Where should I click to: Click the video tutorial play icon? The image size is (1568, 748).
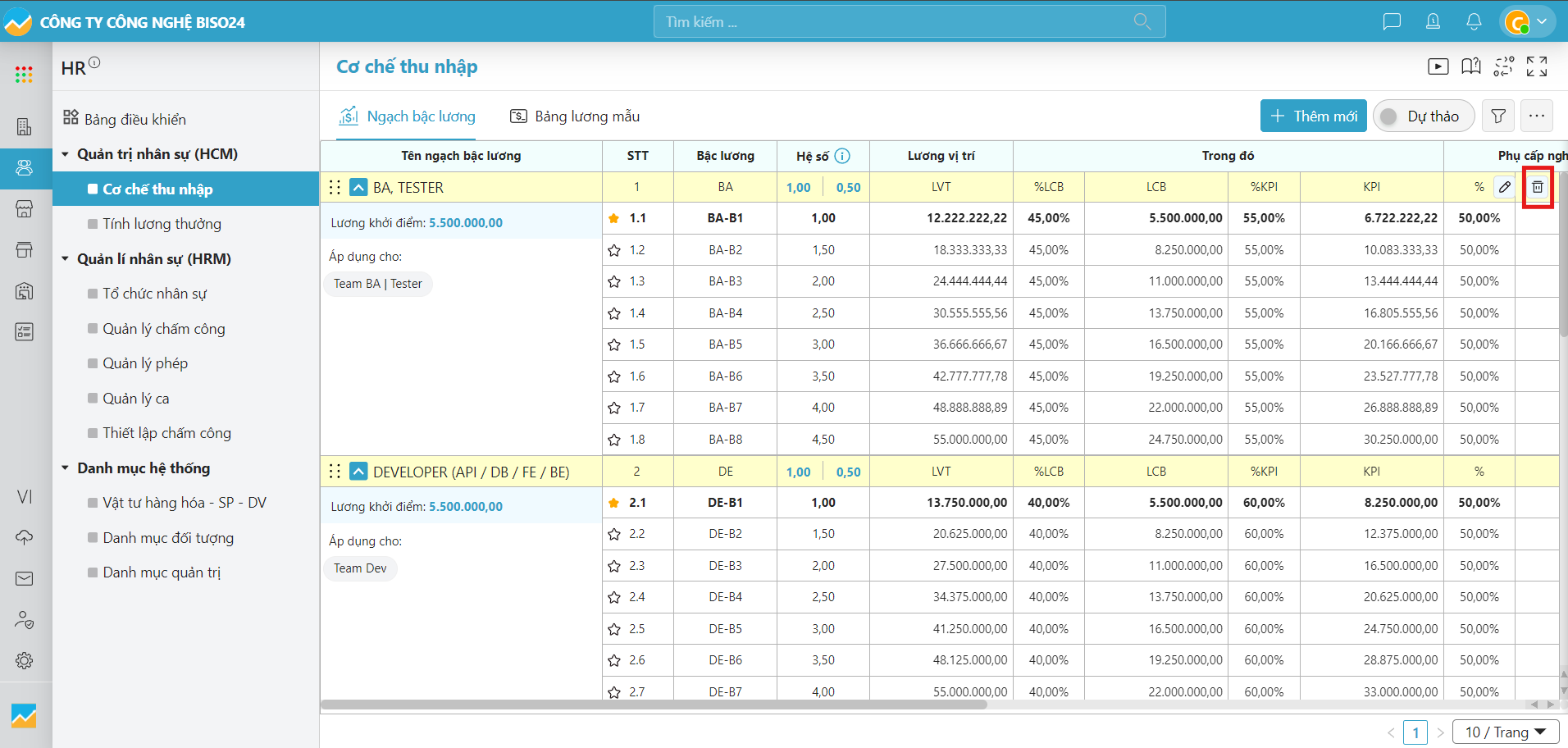1438,66
